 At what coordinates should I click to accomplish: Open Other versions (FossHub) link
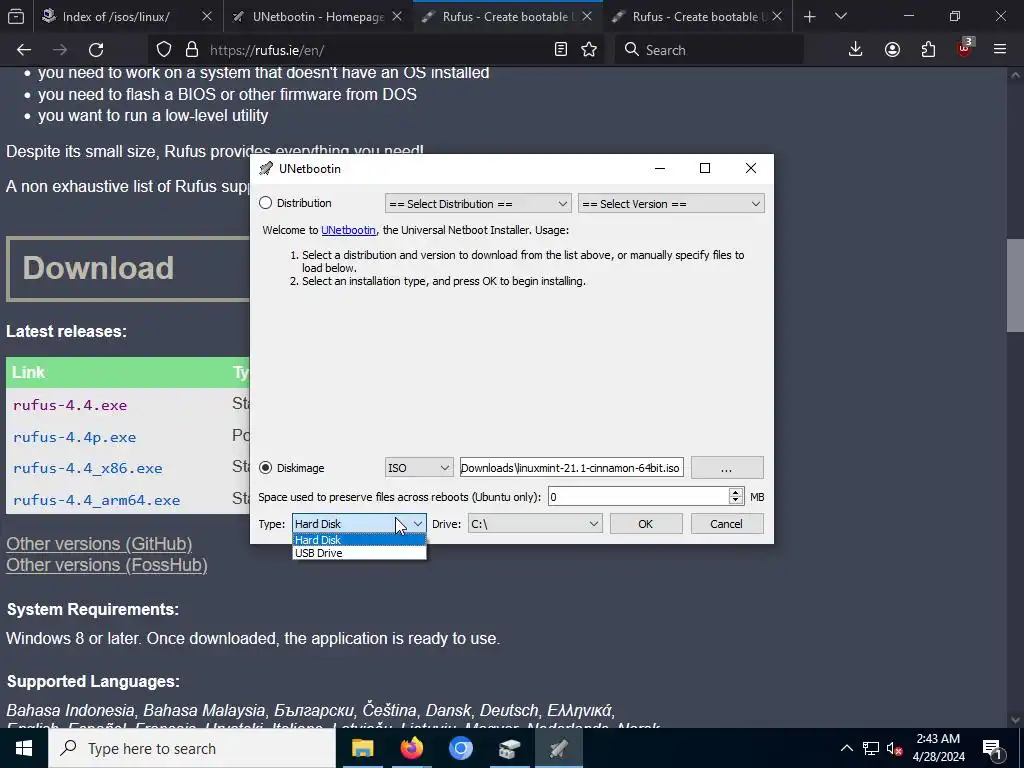pos(107,565)
